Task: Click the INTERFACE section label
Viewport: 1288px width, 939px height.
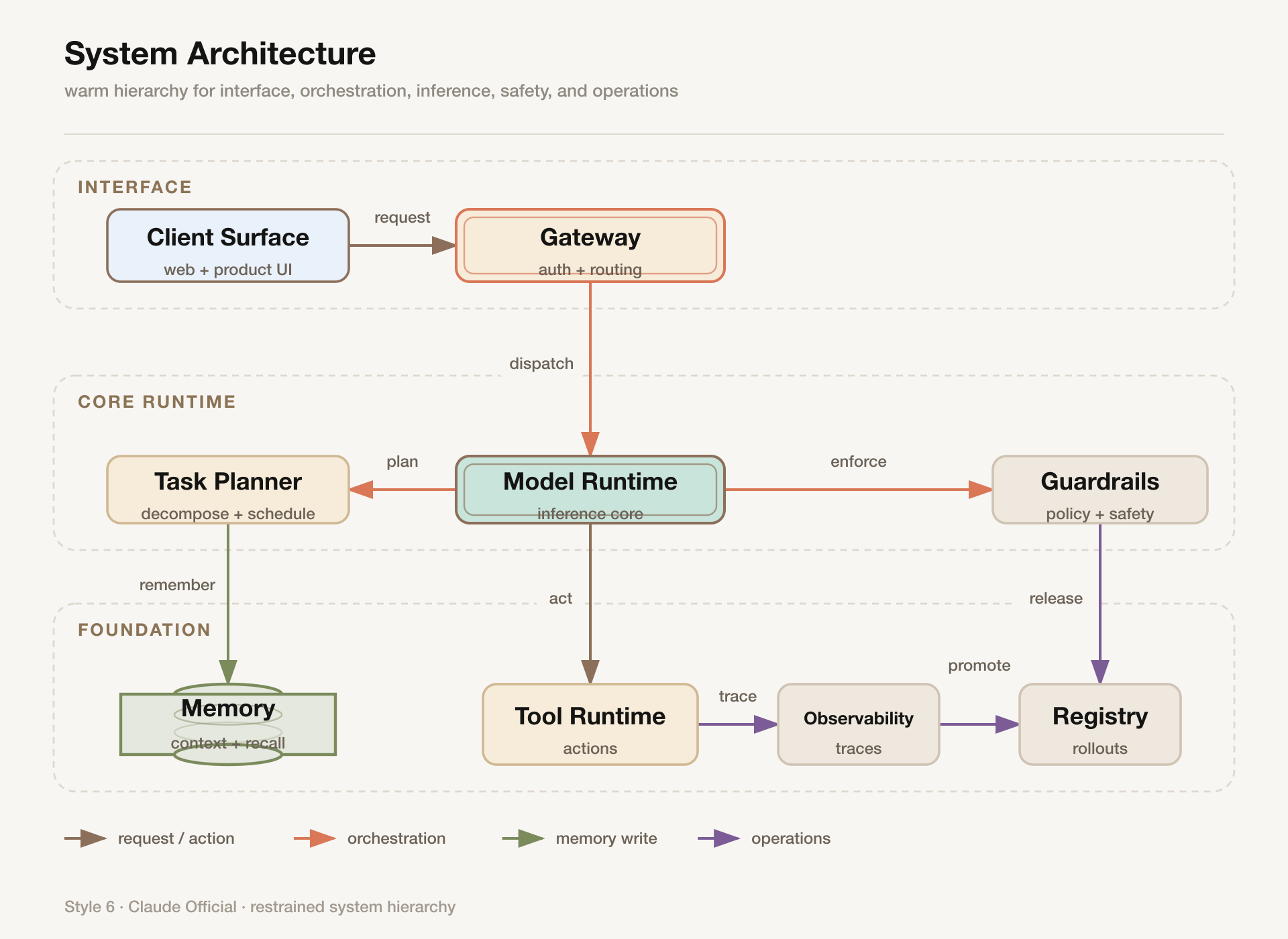Action: click(135, 187)
